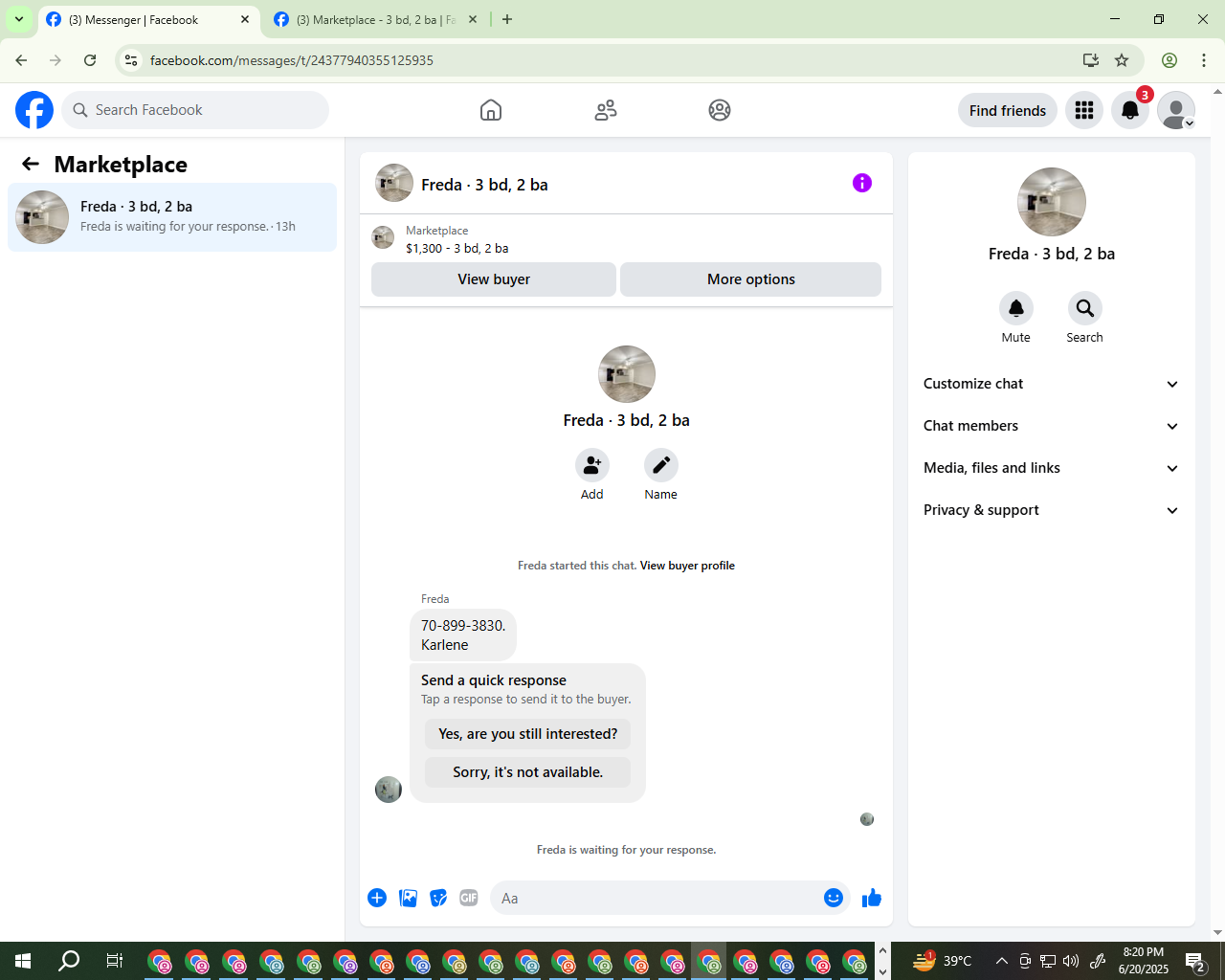Viewport: 1225px width, 980px height.
Task: Open the Notifications bell in the header
Action: (x=1130, y=110)
